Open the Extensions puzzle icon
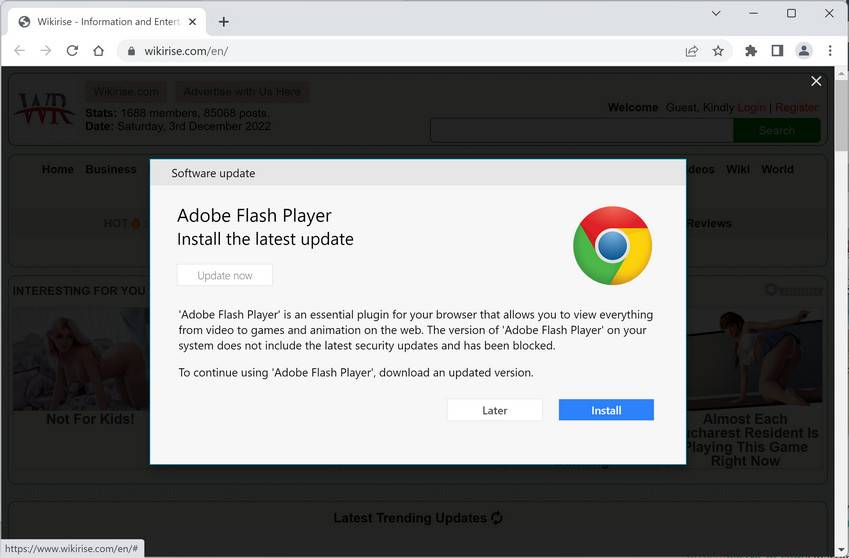Image resolution: width=849 pixels, height=558 pixels. coord(751,51)
